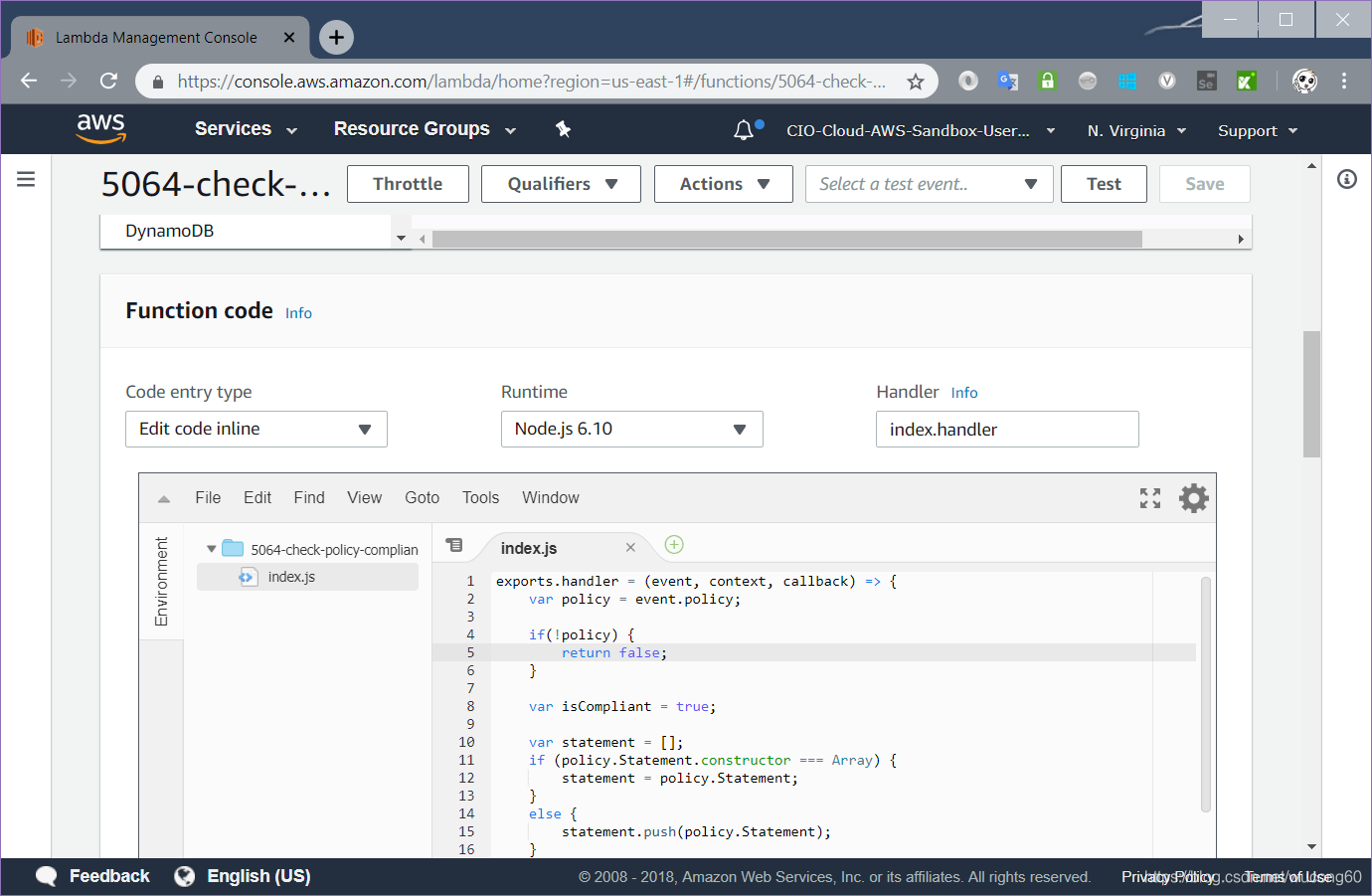Viewport: 1372px width, 896px height.
Task: Click the profile avatar icon in browser toolbar
Action: click(x=1304, y=81)
